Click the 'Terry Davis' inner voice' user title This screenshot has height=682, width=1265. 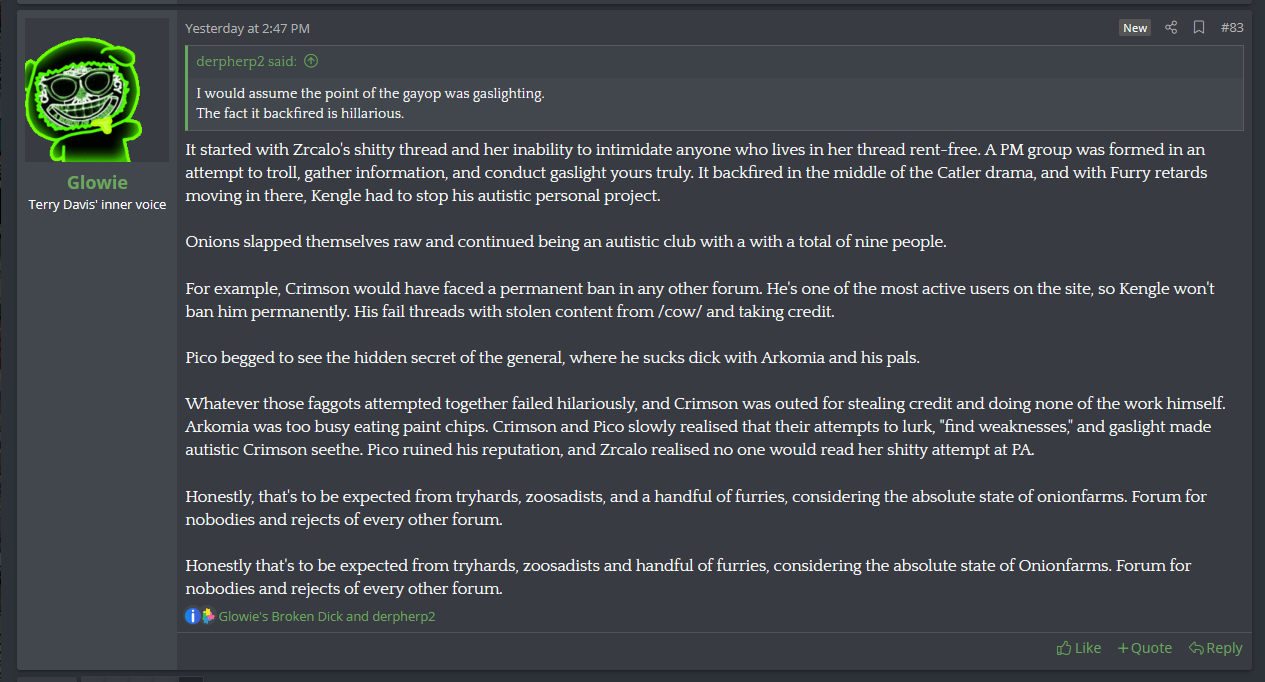pyautogui.click(x=97, y=205)
